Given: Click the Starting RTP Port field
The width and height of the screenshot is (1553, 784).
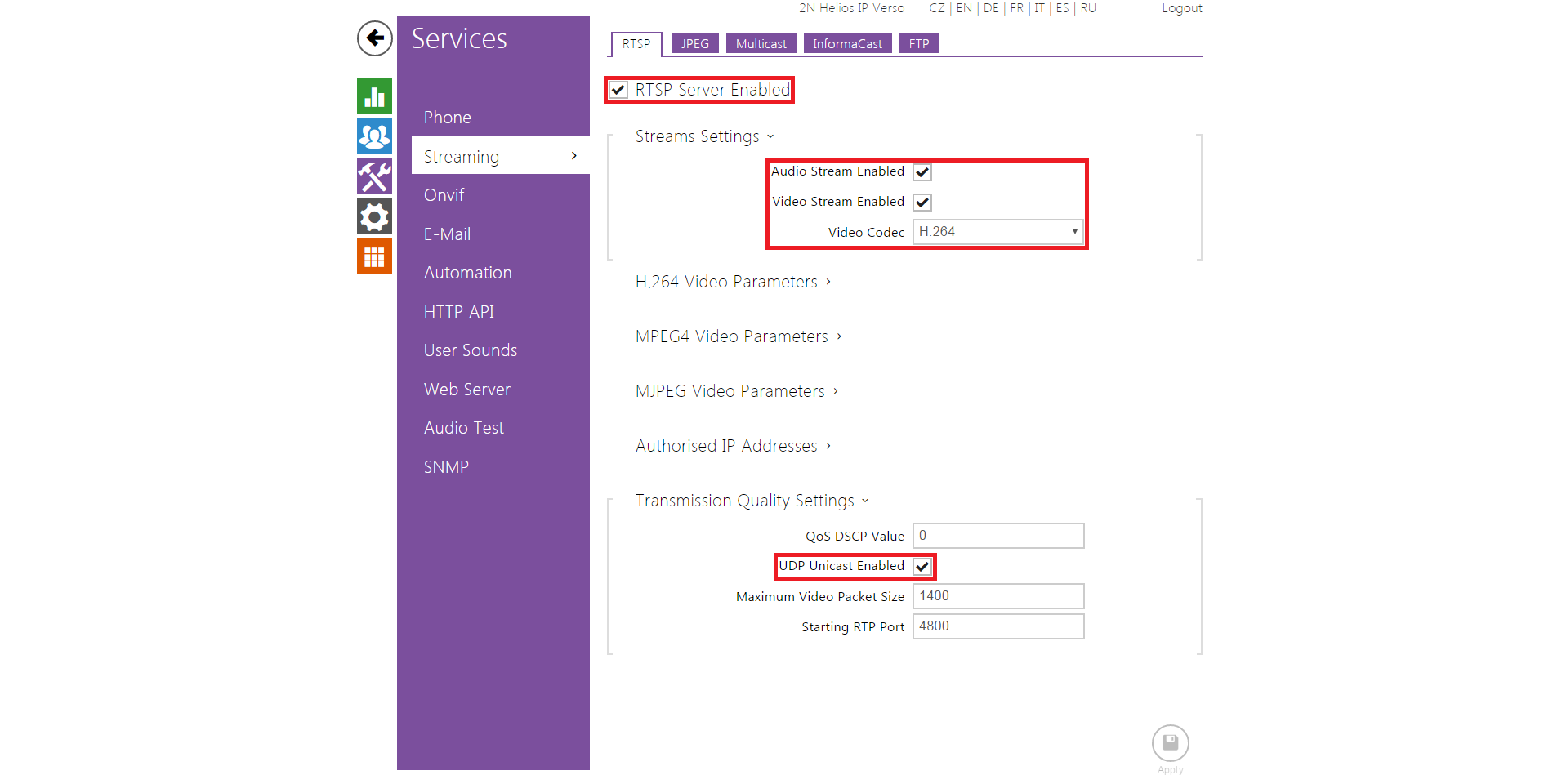Looking at the screenshot, I should point(997,626).
